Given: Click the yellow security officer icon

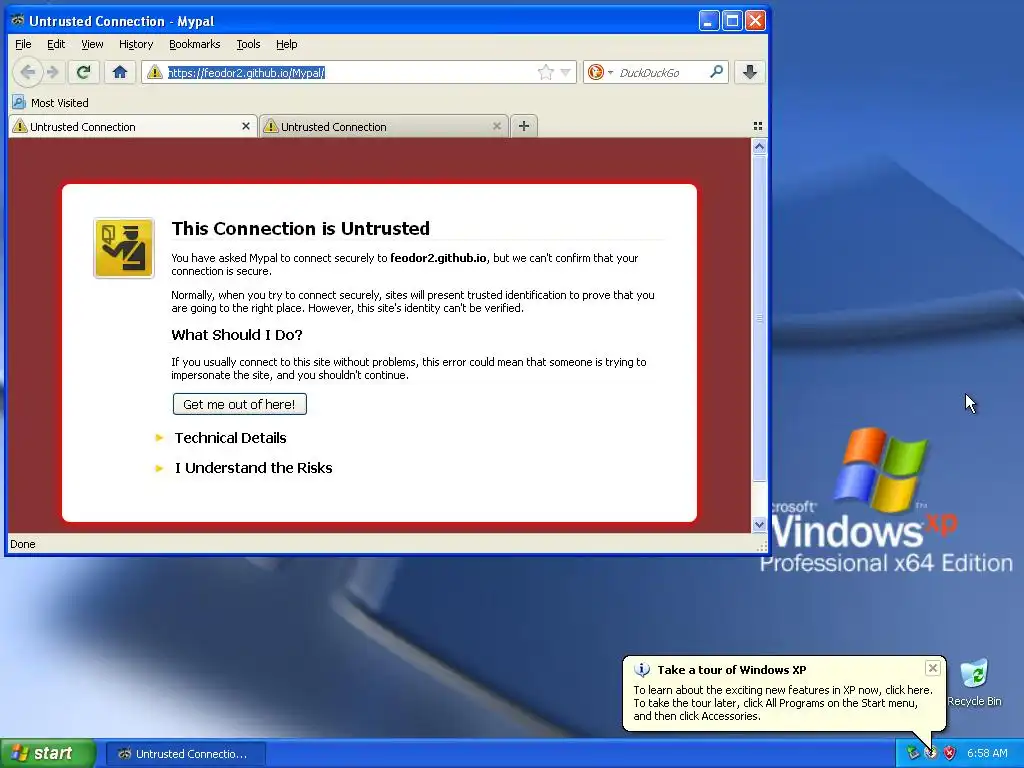Looking at the screenshot, I should pos(124,248).
